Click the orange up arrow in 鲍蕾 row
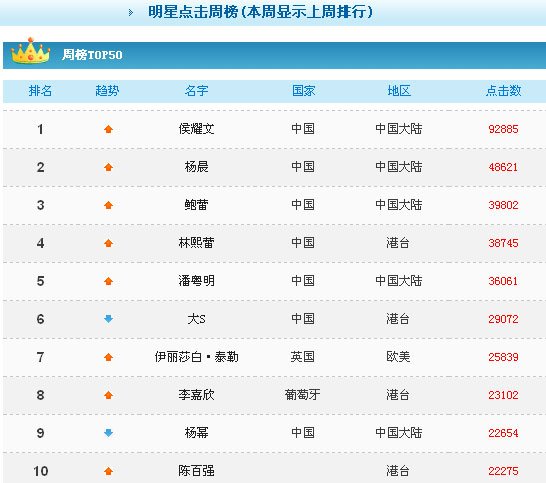546x483 pixels. [x=108, y=205]
